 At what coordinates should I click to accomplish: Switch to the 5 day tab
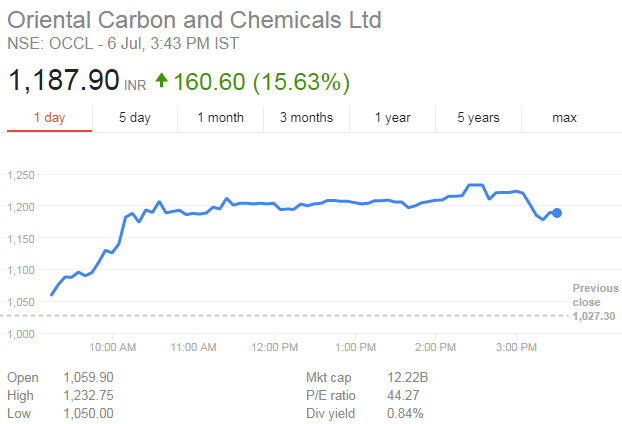[134, 118]
